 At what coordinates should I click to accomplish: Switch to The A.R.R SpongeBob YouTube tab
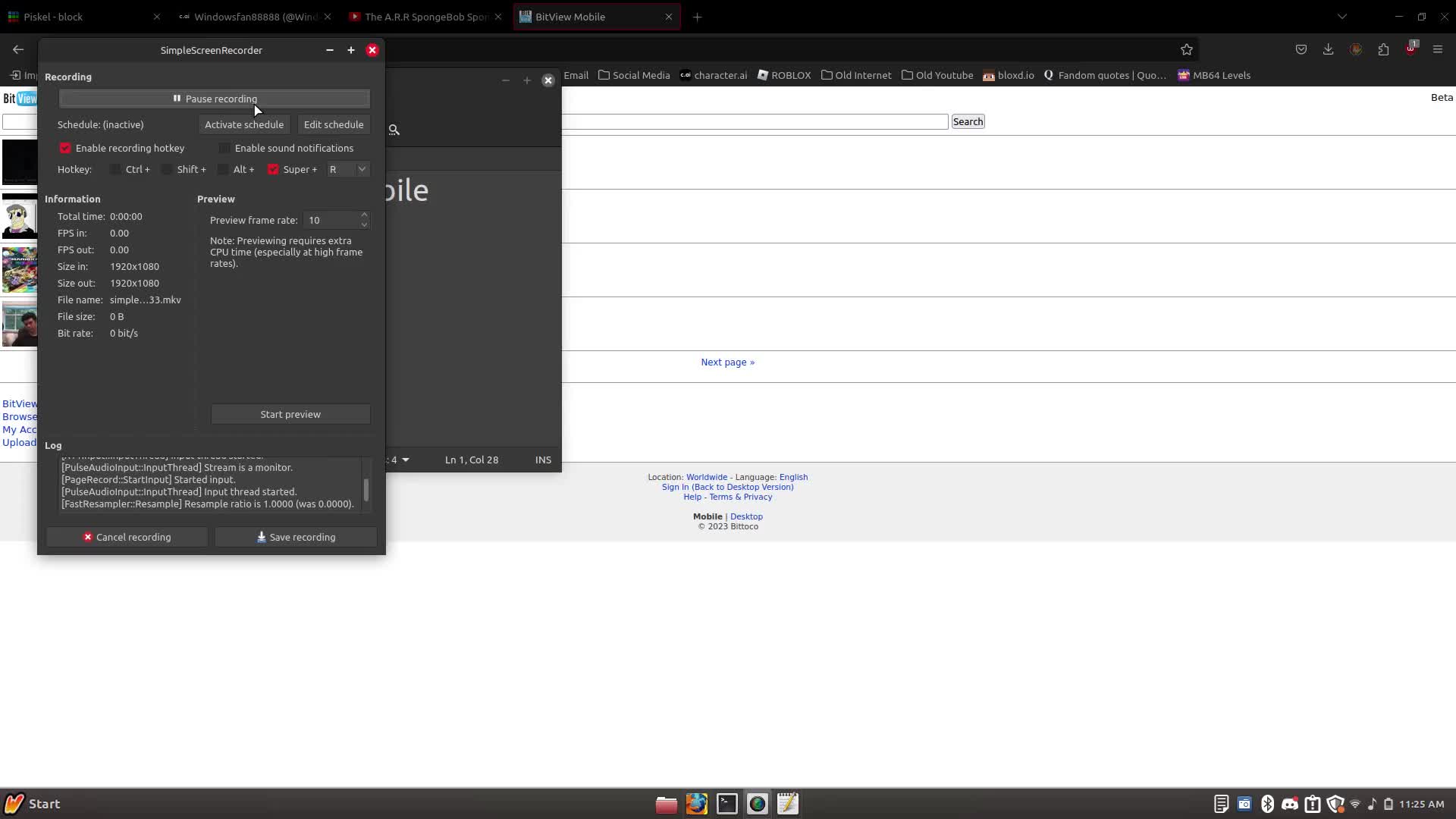tap(425, 17)
